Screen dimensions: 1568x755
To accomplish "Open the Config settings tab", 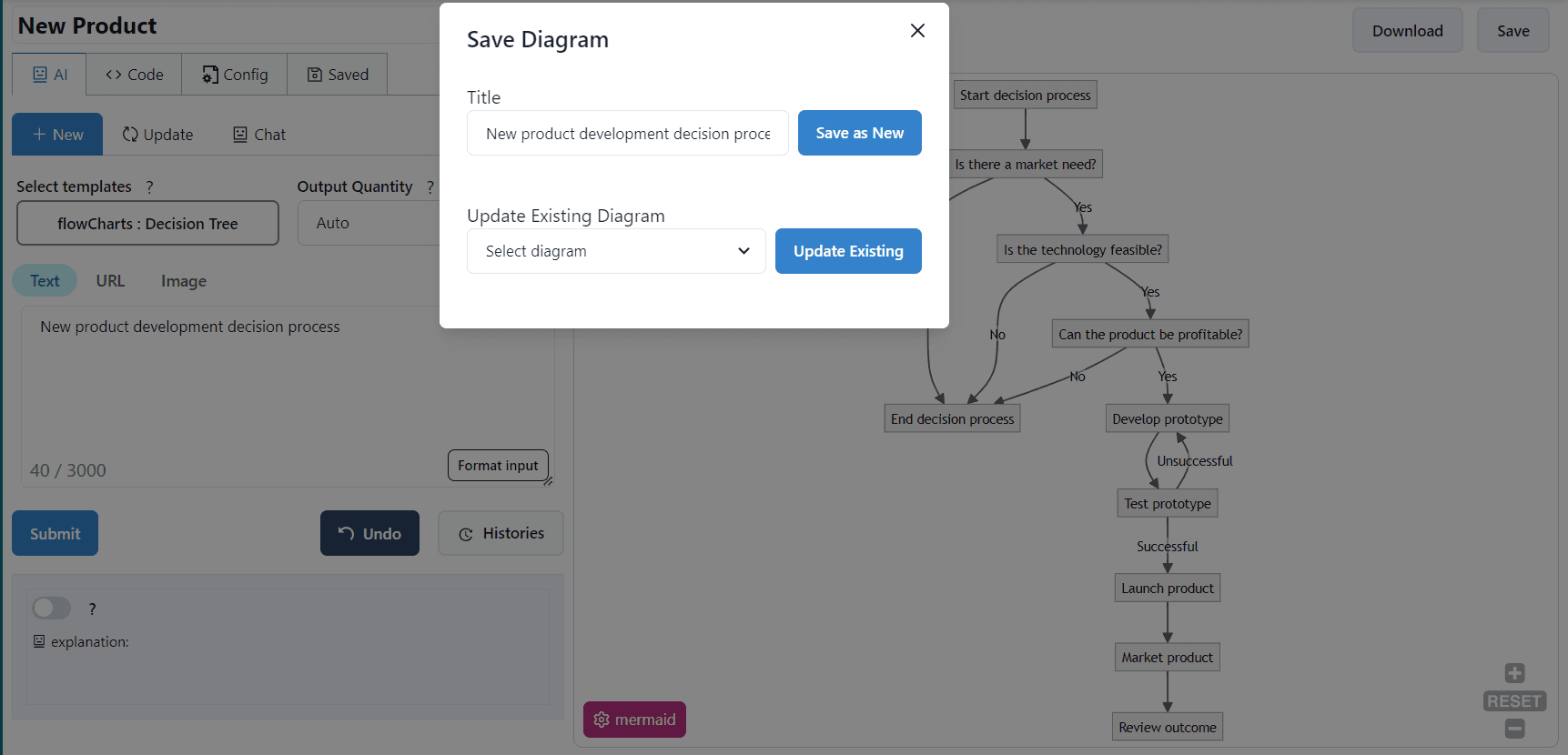I will [234, 74].
